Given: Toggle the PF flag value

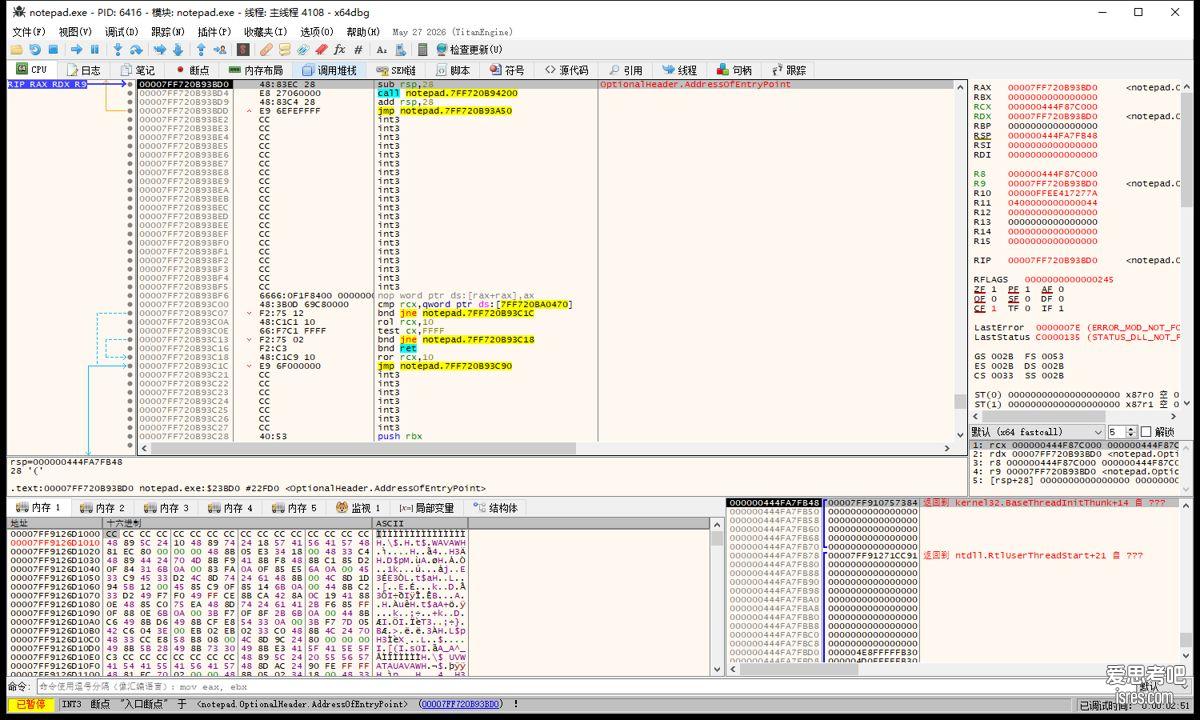Looking at the screenshot, I should click(1030, 289).
